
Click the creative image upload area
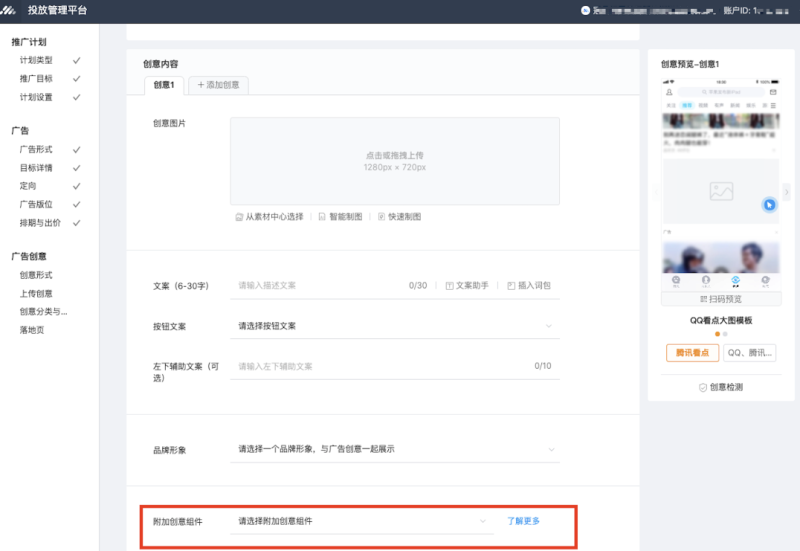pyautogui.click(x=395, y=161)
